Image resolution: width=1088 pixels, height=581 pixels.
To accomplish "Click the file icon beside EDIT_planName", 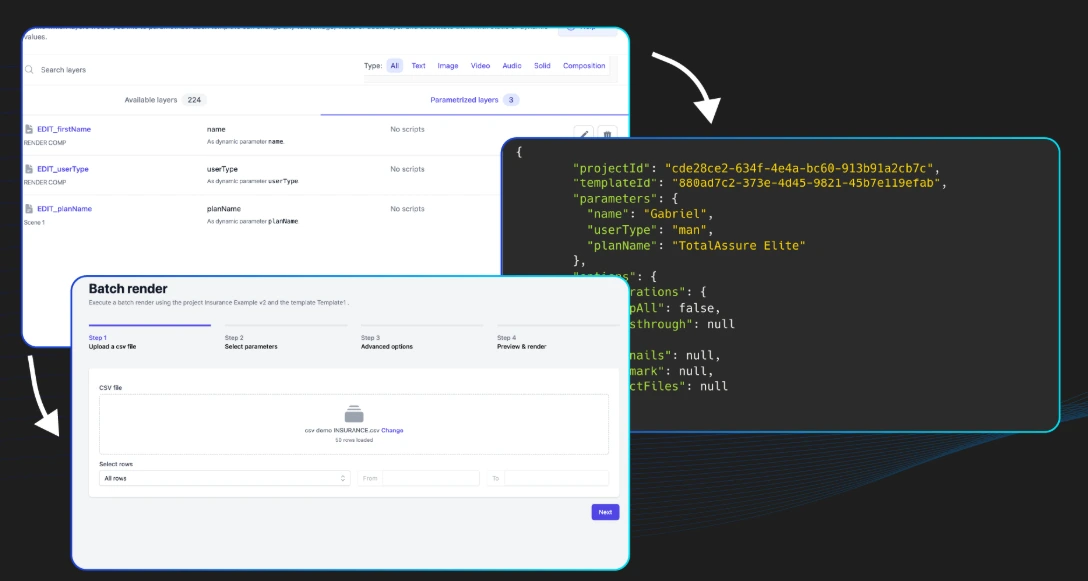I will click(x=29, y=207).
